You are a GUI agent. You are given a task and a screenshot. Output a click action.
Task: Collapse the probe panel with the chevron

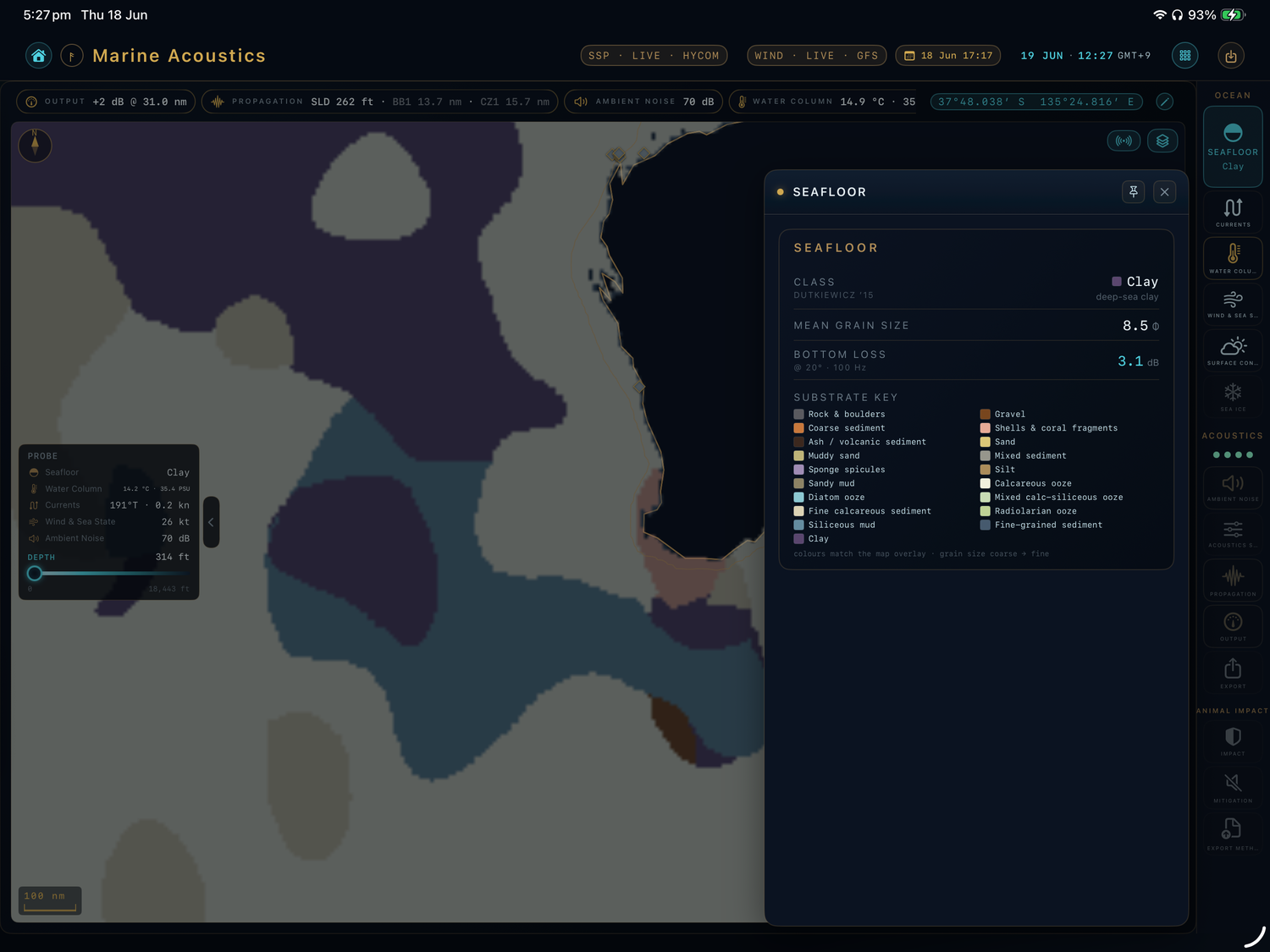[211, 522]
